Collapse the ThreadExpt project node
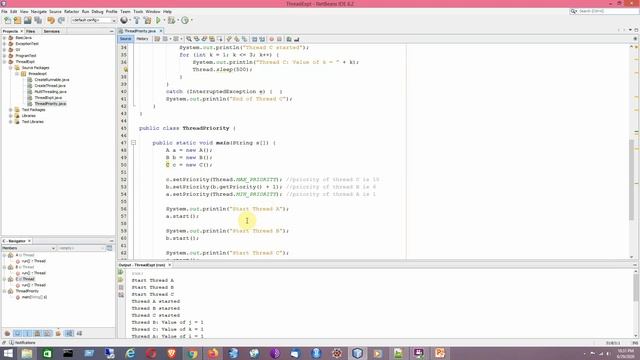Image resolution: width=640 pixels, height=360 pixels. tap(4, 62)
